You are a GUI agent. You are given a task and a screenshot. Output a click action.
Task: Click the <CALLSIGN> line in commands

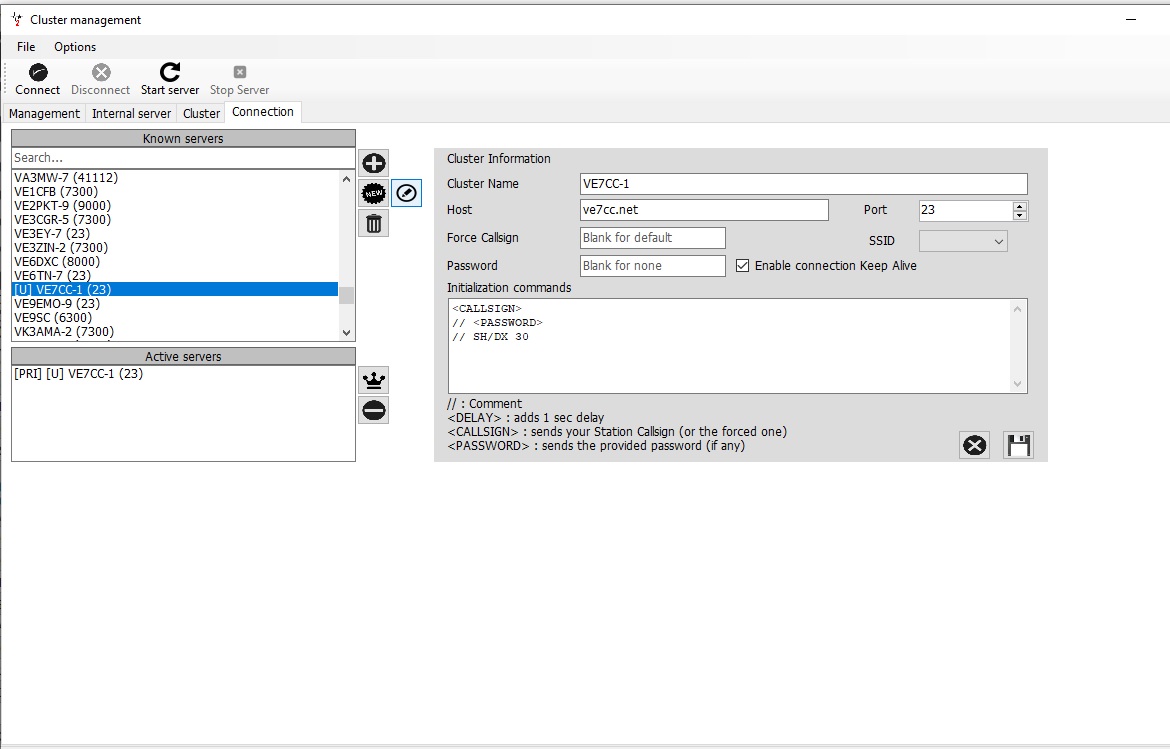point(487,308)
